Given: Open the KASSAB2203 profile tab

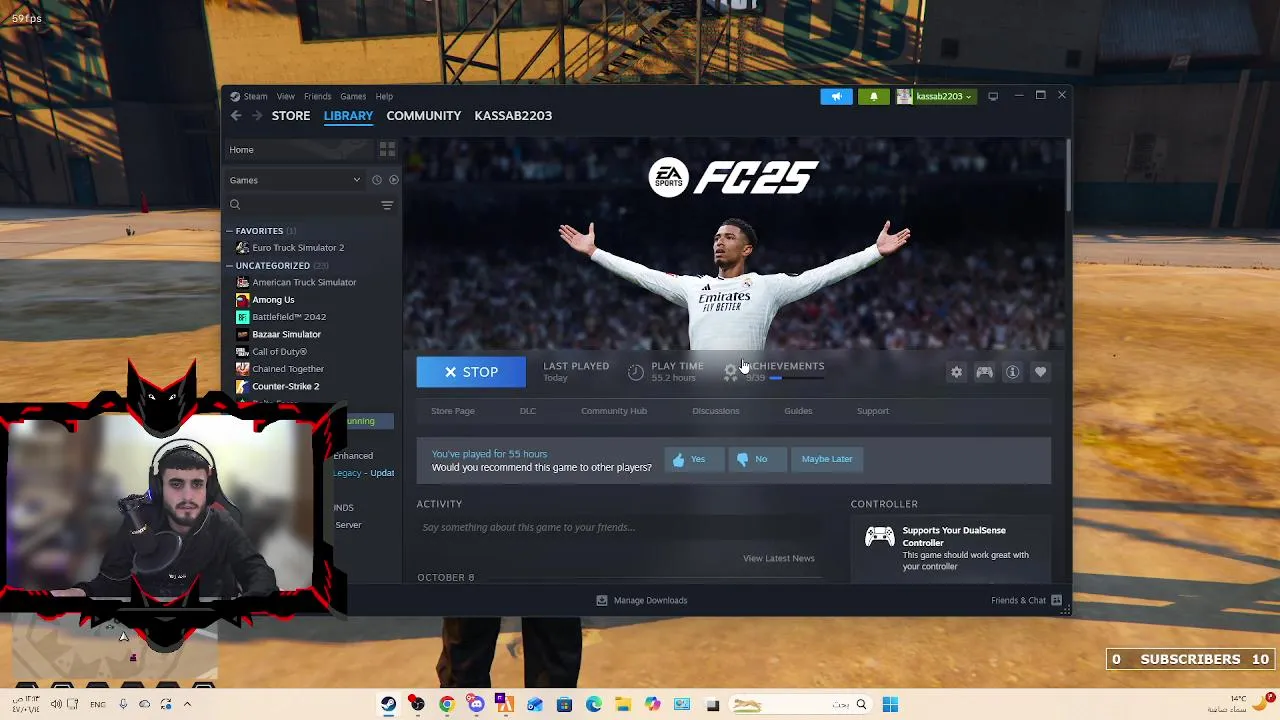Looking at the screenshot, I should point(513,116).
